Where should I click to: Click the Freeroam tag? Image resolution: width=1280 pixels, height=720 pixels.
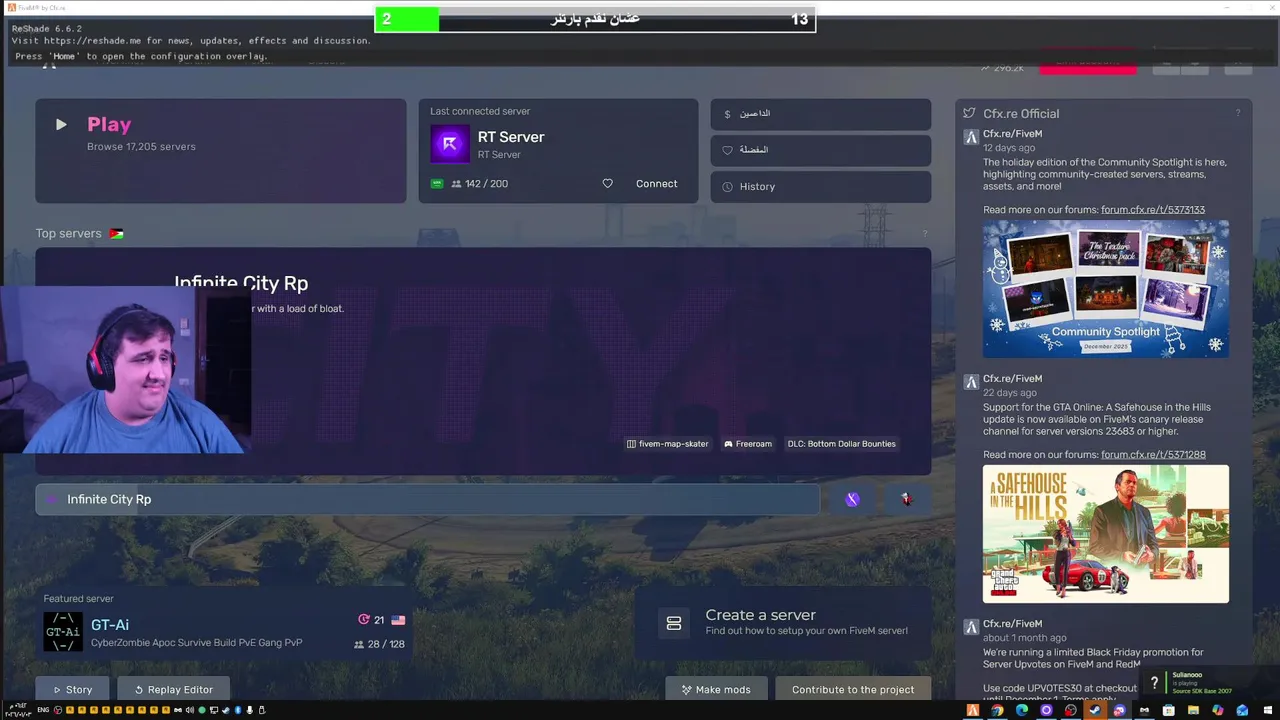click(748, 444)
